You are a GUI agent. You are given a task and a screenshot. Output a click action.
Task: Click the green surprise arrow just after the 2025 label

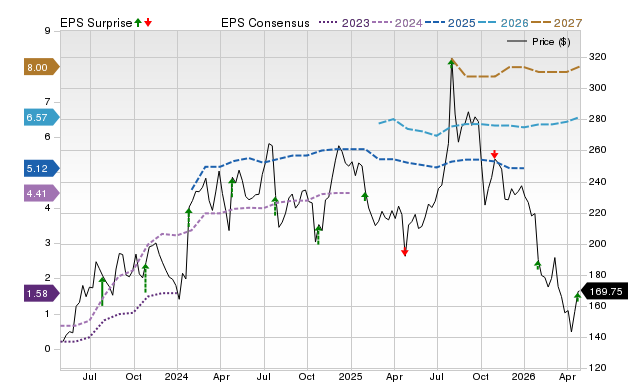(365, 196)
